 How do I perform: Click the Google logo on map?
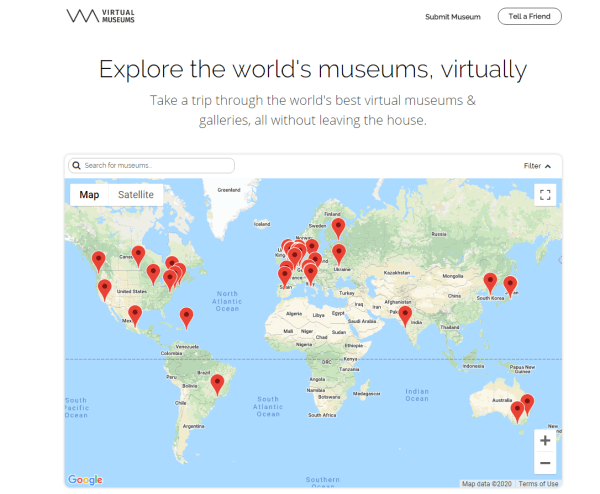tap(85, 479)
